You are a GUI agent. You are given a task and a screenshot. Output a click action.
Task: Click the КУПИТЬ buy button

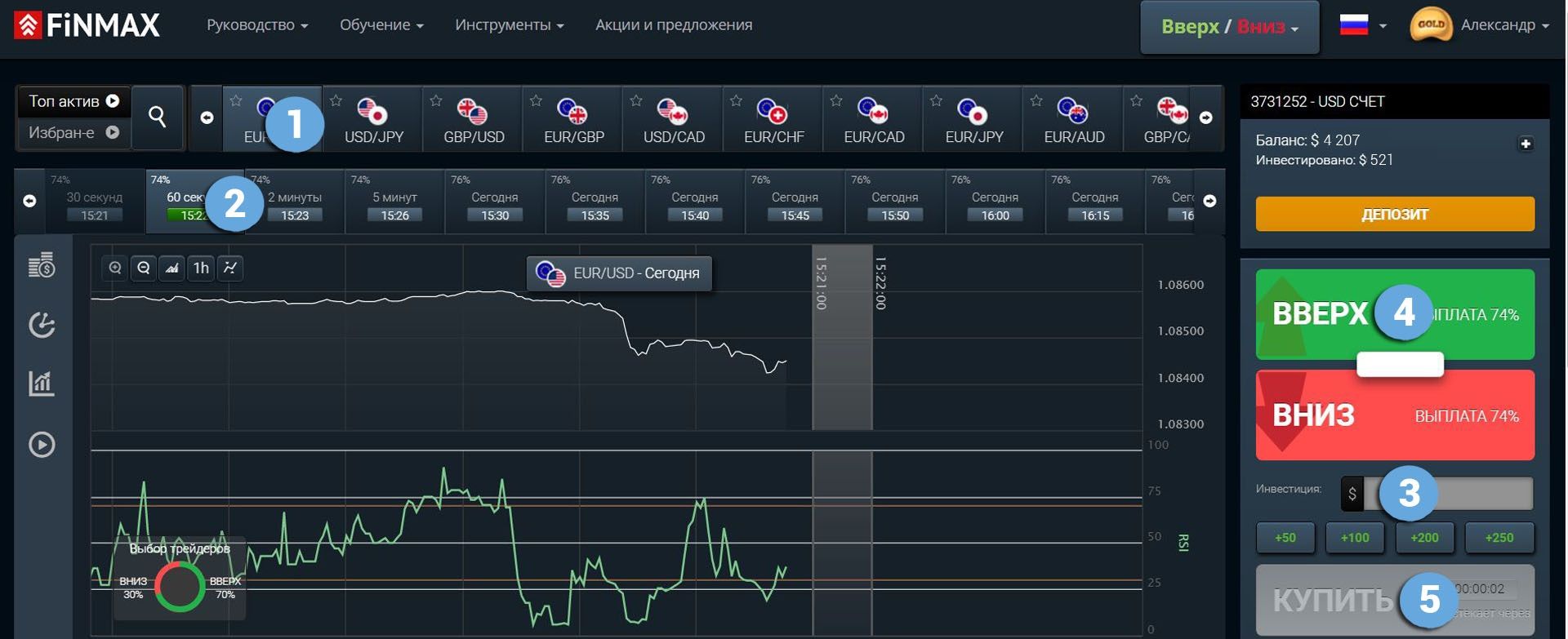point(1395,600)
